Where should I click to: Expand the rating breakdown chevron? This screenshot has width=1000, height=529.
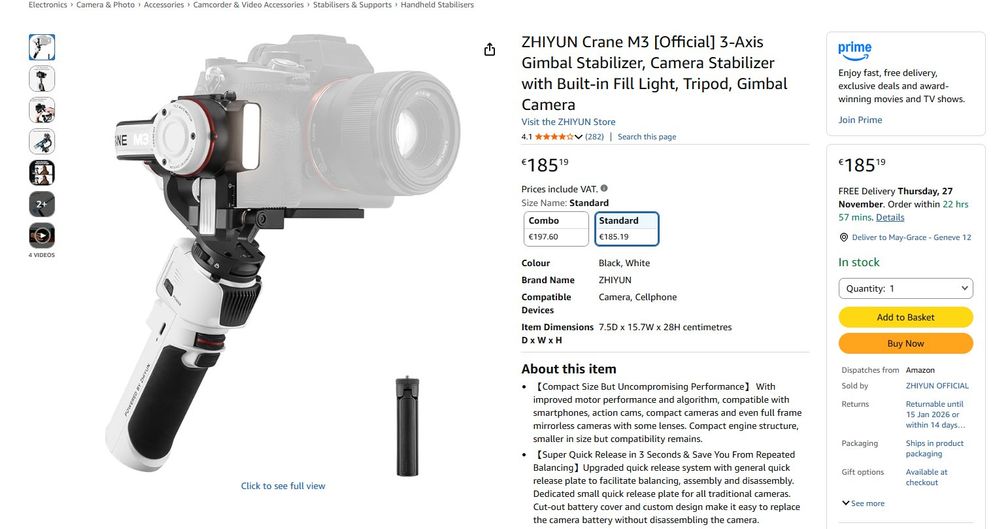(578, 137)
